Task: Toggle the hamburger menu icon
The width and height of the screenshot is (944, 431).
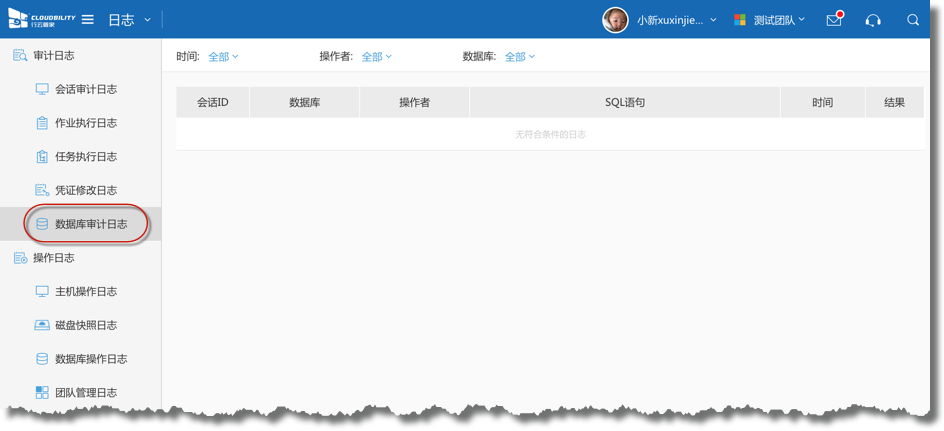Action: pyautogui.click(x=88, y=20)
